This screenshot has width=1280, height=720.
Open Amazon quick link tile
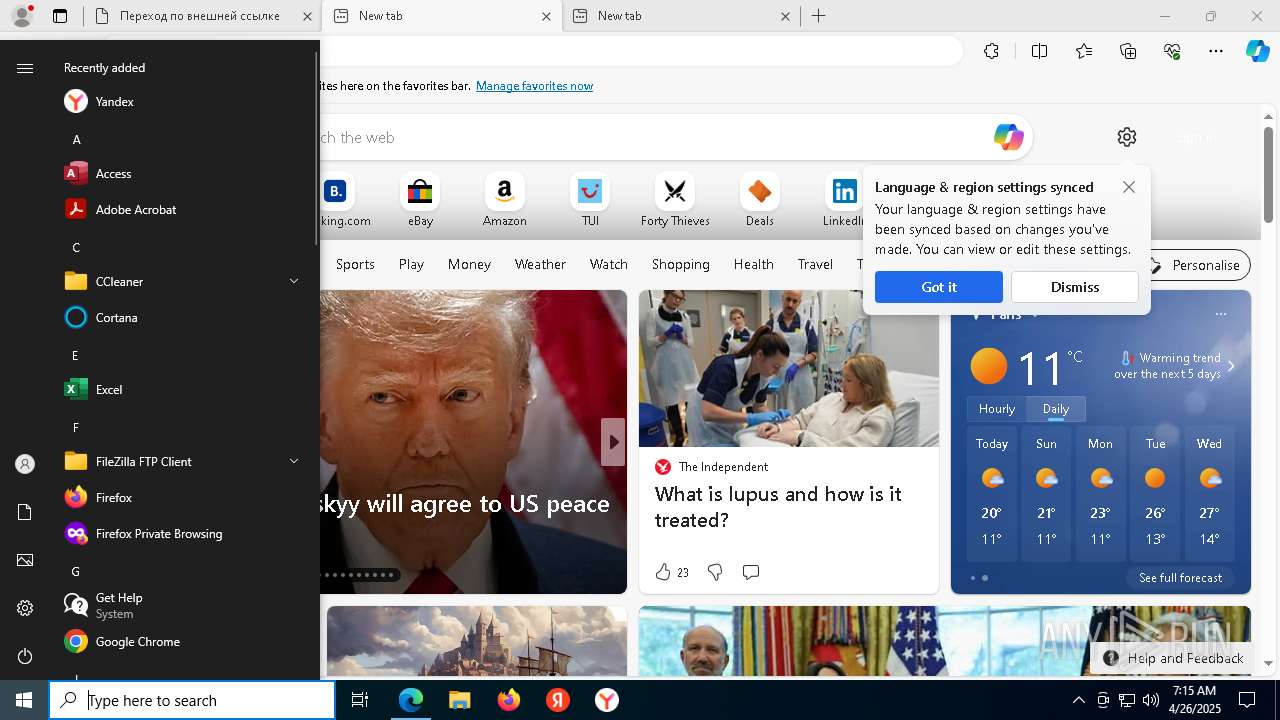point(504,200)
